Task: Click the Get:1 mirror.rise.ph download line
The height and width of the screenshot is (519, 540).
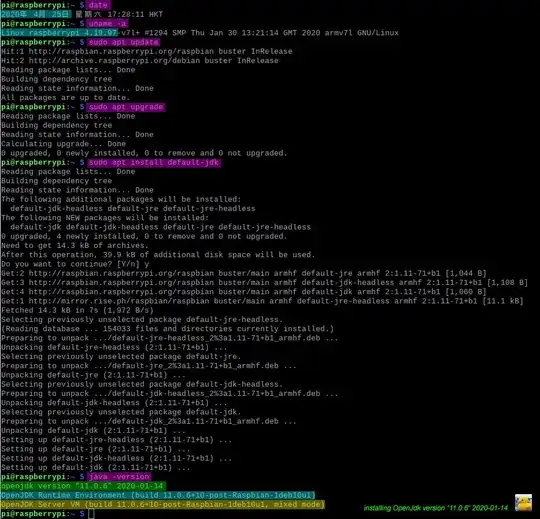Action: click(262, 301)
